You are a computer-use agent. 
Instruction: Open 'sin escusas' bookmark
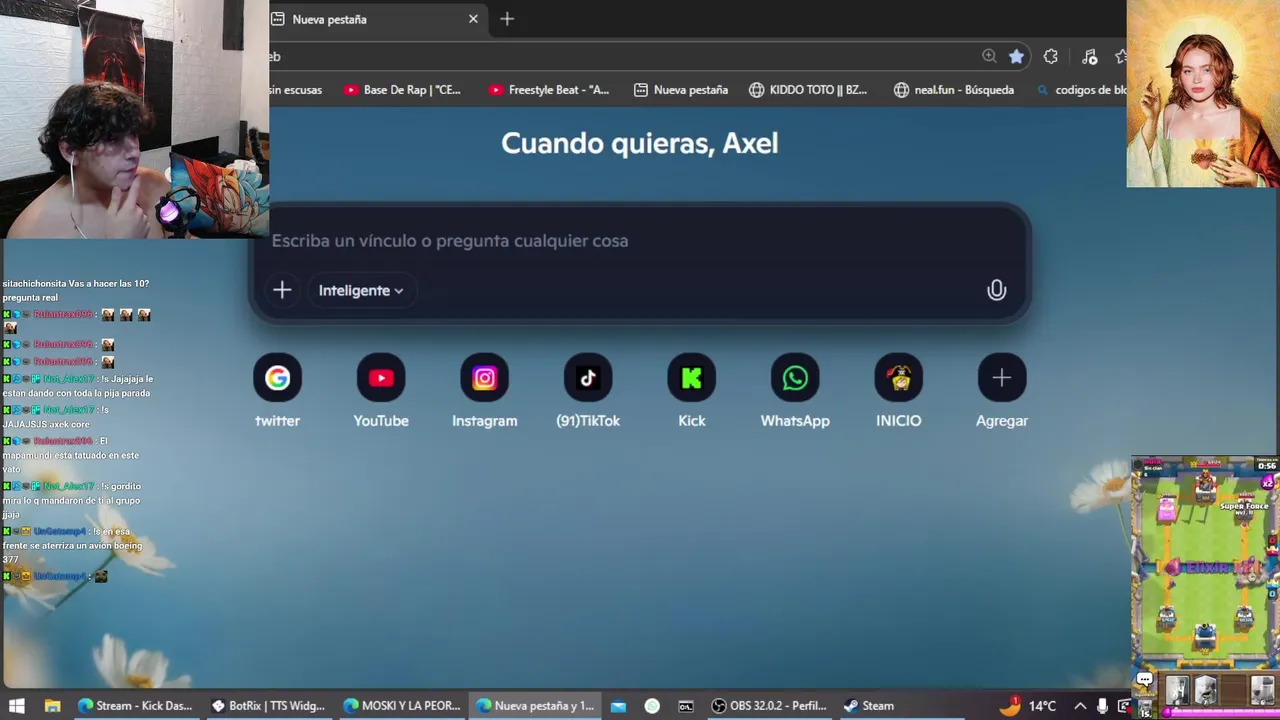(296, 90)
